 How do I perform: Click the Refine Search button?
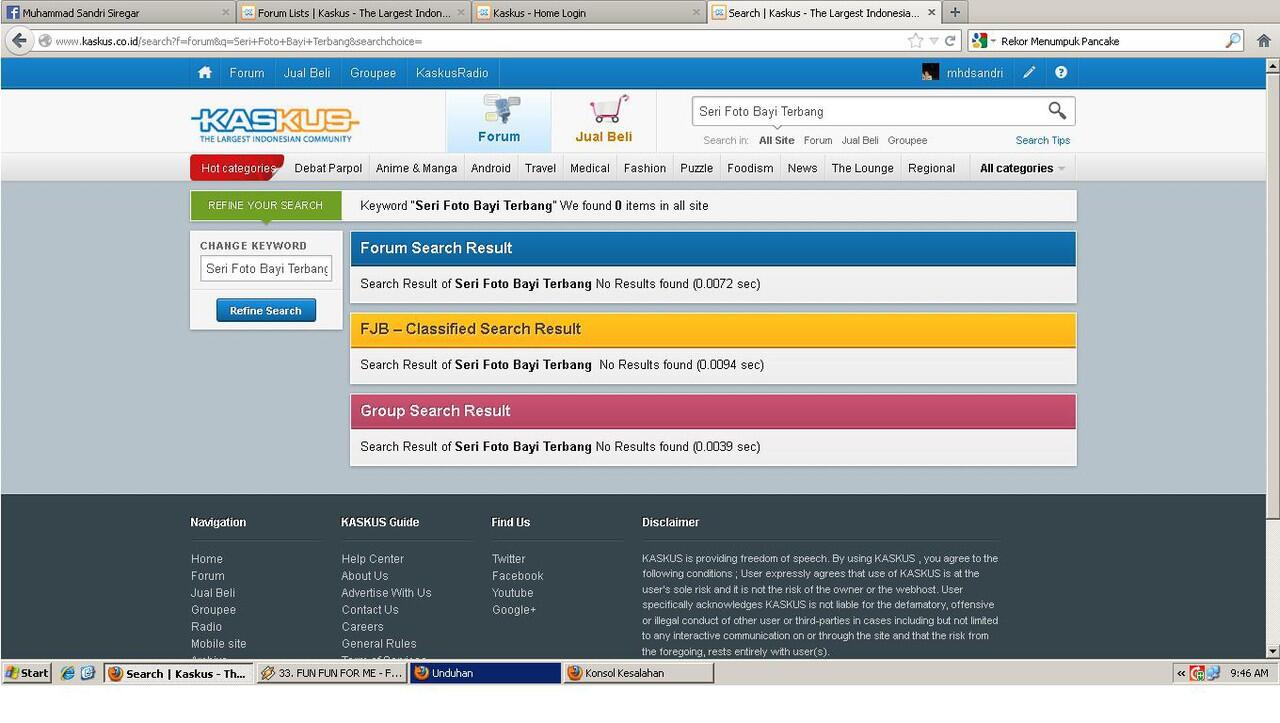coord(266,311)
